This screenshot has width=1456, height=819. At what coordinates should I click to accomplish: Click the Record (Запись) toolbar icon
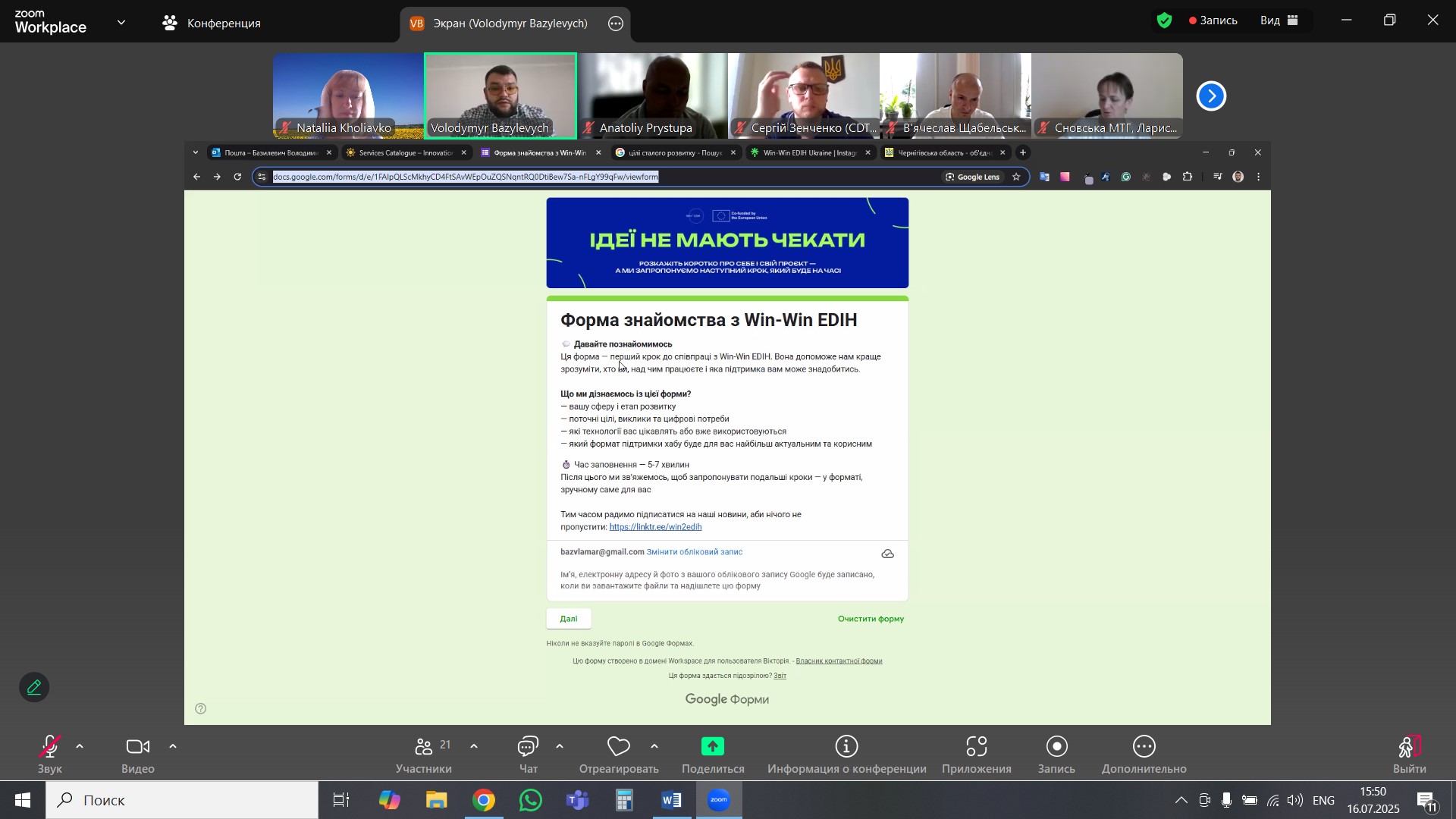coord(1056,748)
